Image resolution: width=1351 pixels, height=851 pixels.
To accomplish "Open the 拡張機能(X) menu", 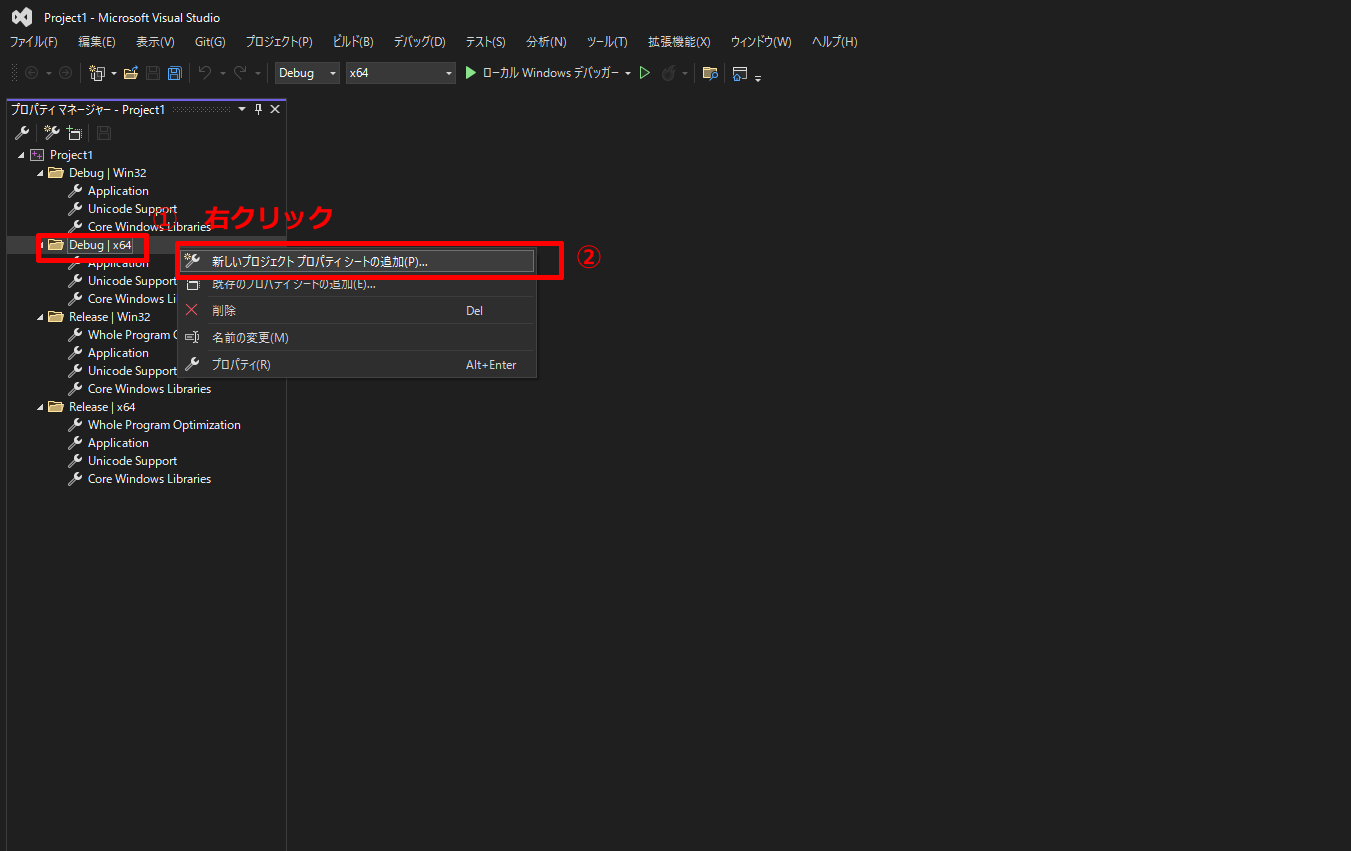I will point(679,42).
